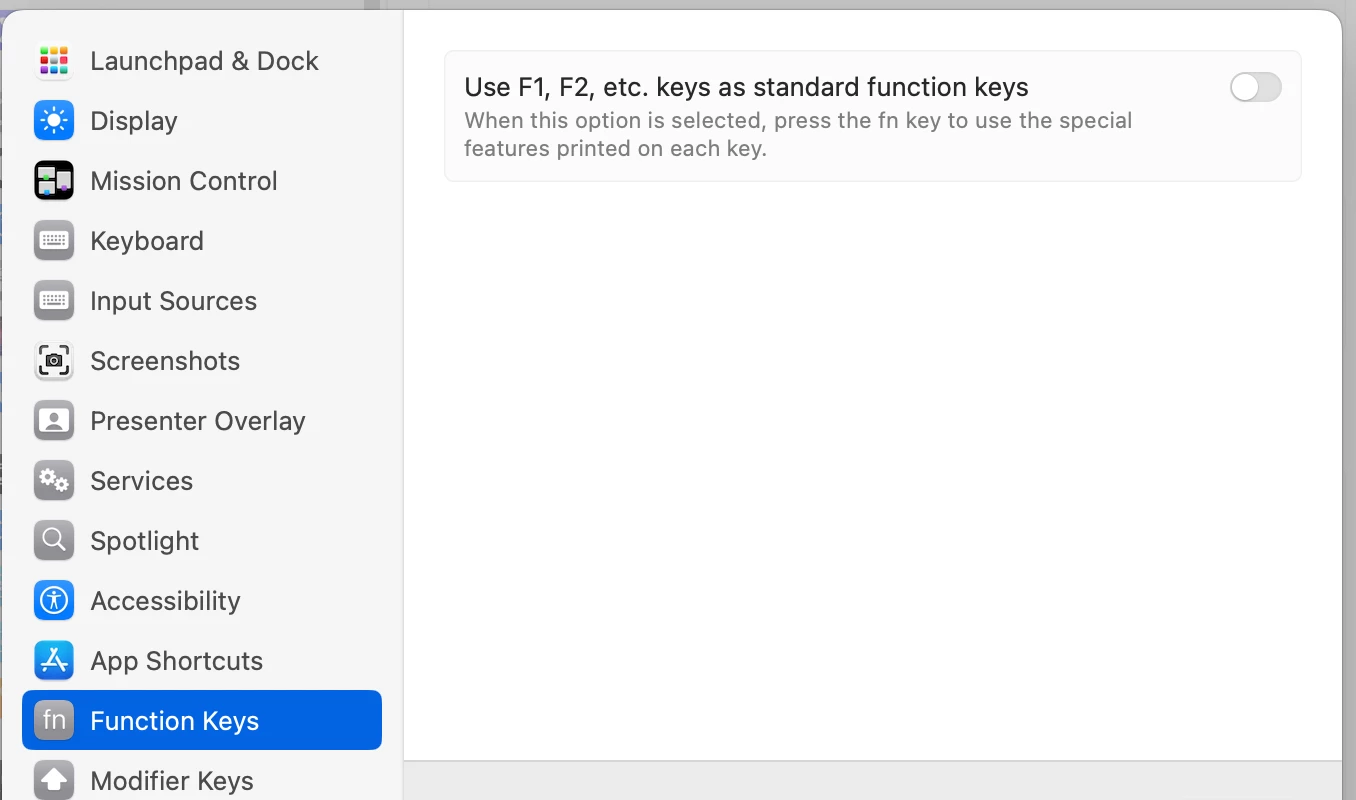Click the Accessibility figure icon

tap(54, 601)
